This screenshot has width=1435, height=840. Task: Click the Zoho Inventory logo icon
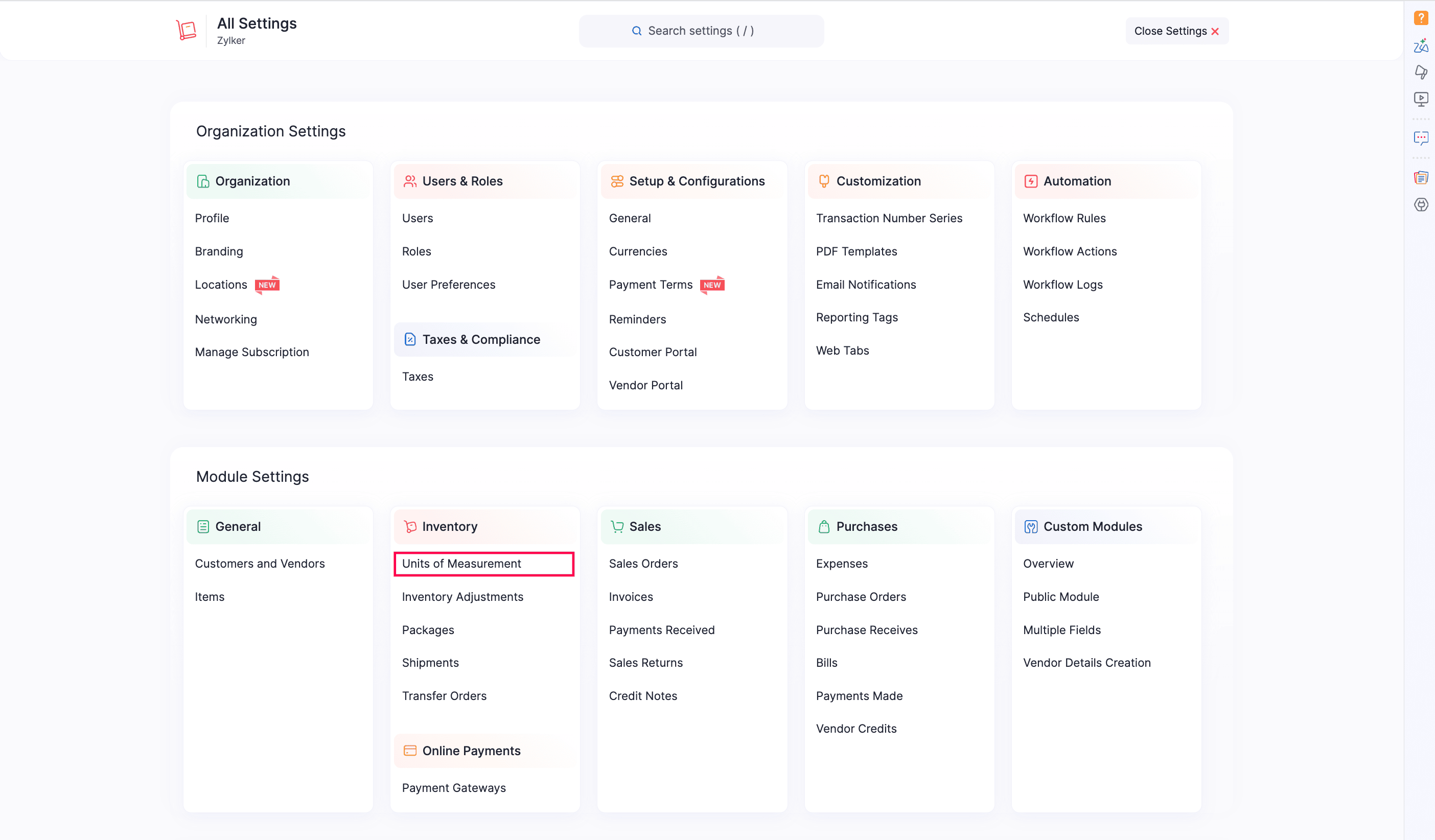(x=186, y=30)
